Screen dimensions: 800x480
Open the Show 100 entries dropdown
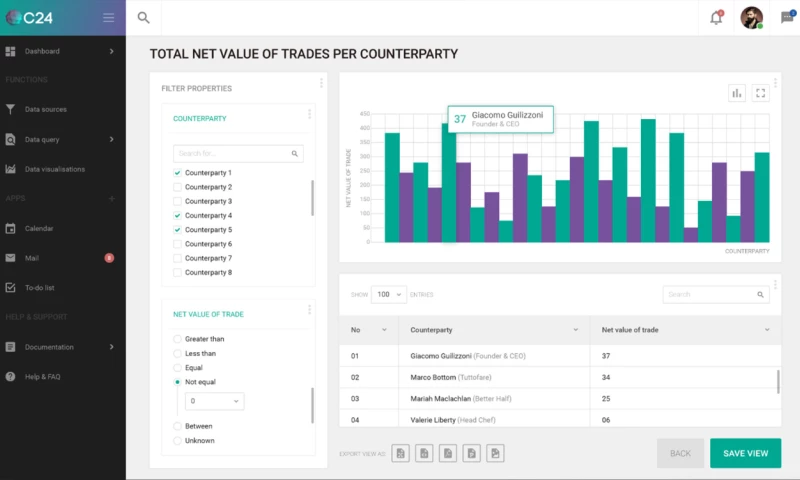point(389,295)
